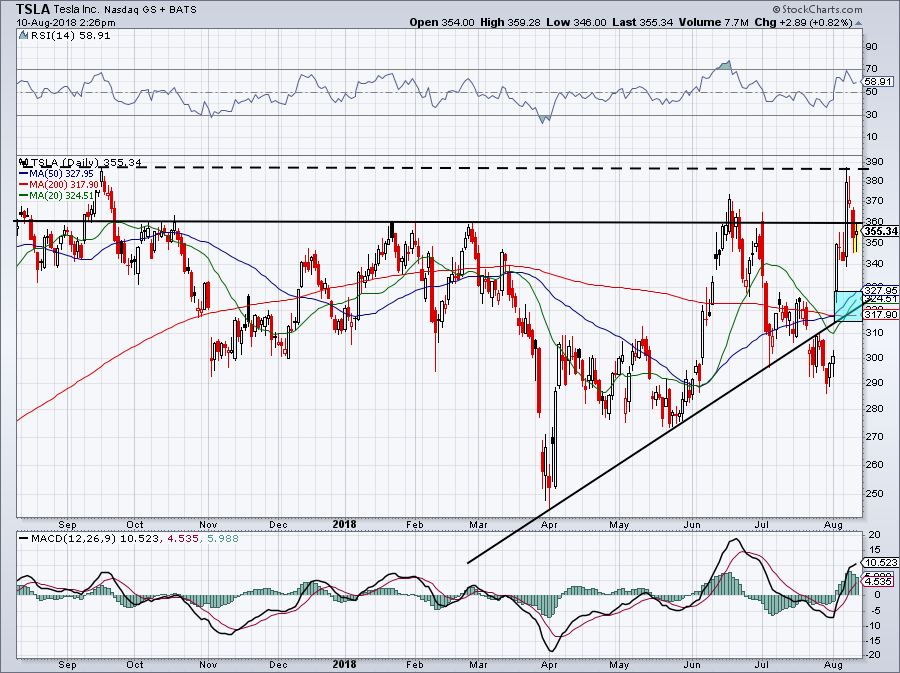The image size is (900, 673).
Task: Click the 10.523 tag on the MACD right axis
Action: pos(880,563)
